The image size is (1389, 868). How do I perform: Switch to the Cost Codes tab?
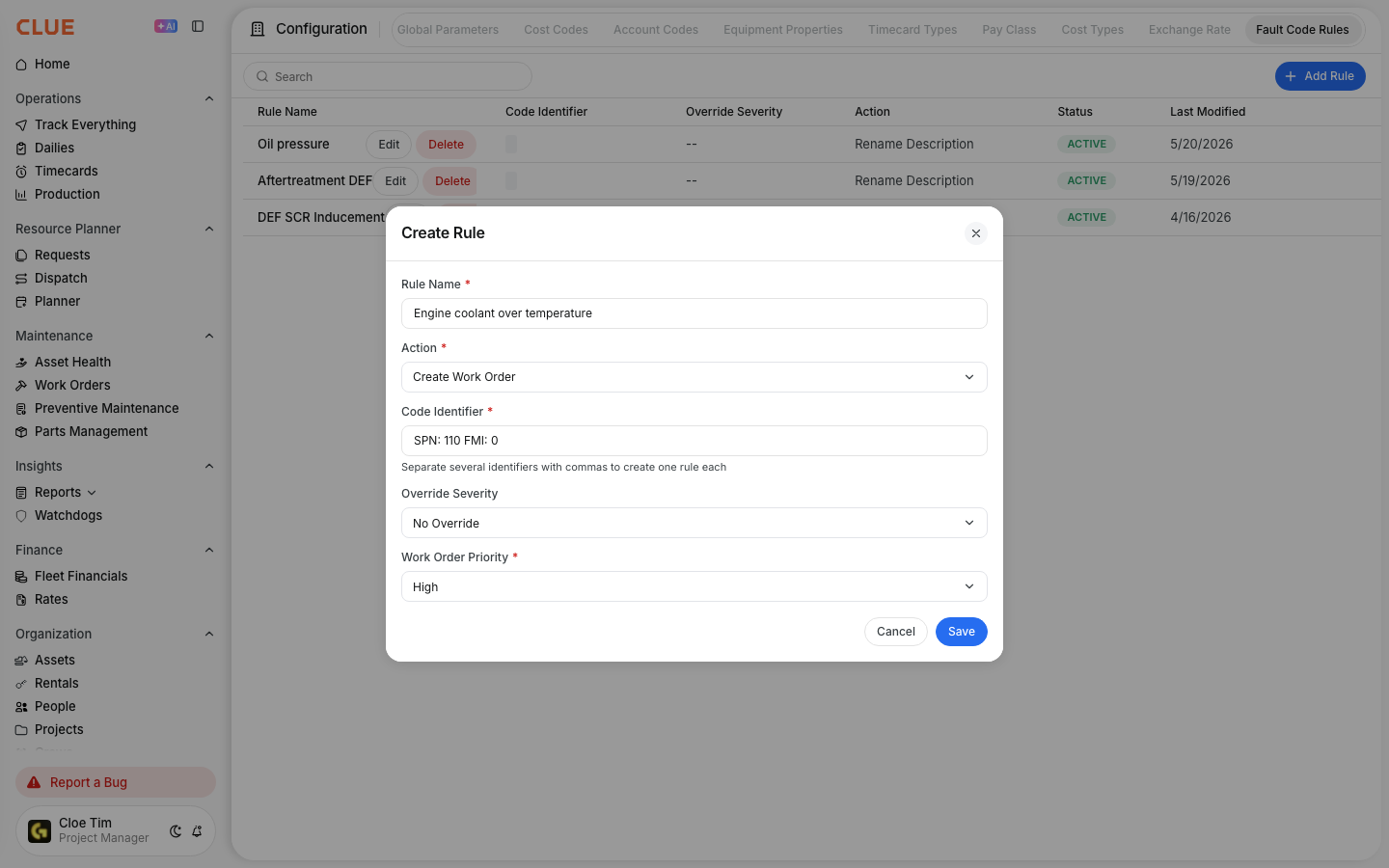tap(556, 30)
